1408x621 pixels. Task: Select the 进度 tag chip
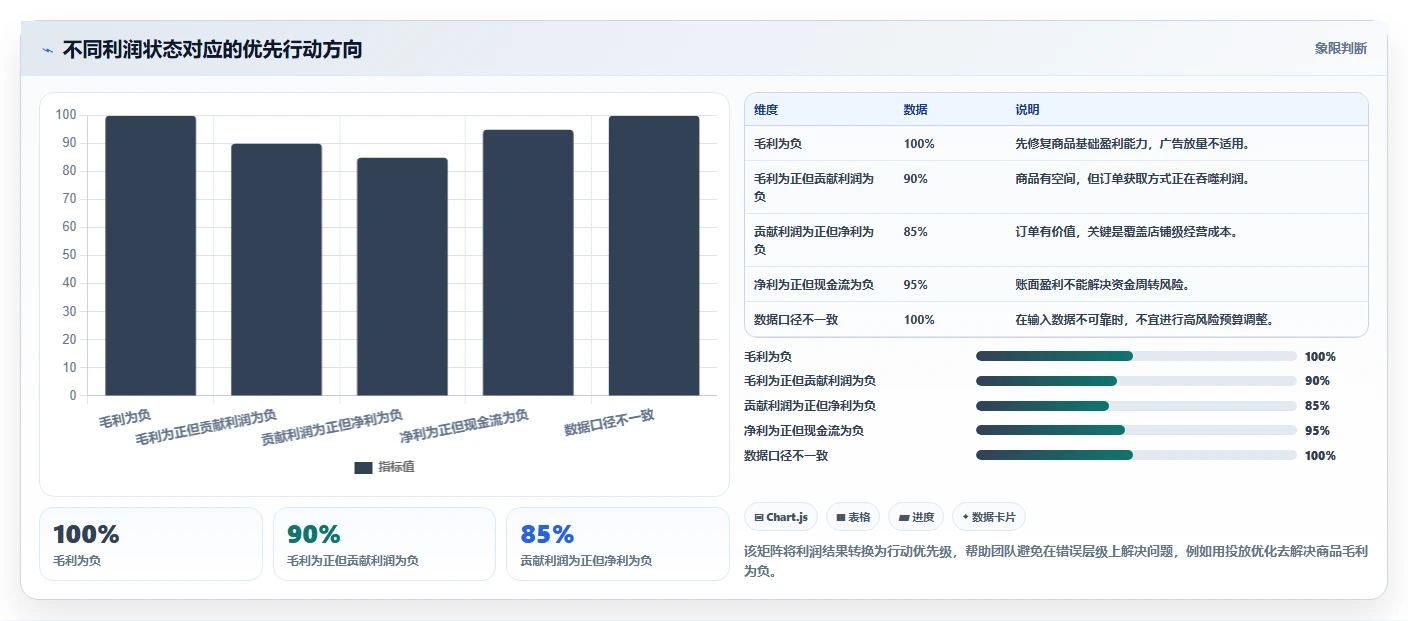(x=916, y=517)
